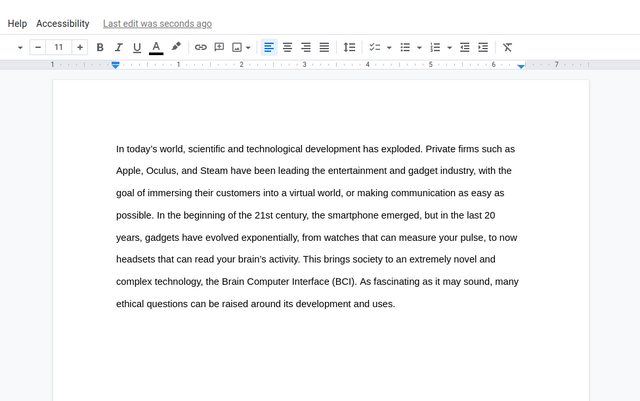Increase font size with plus button
Screen dimensions: 640x401
80,47
